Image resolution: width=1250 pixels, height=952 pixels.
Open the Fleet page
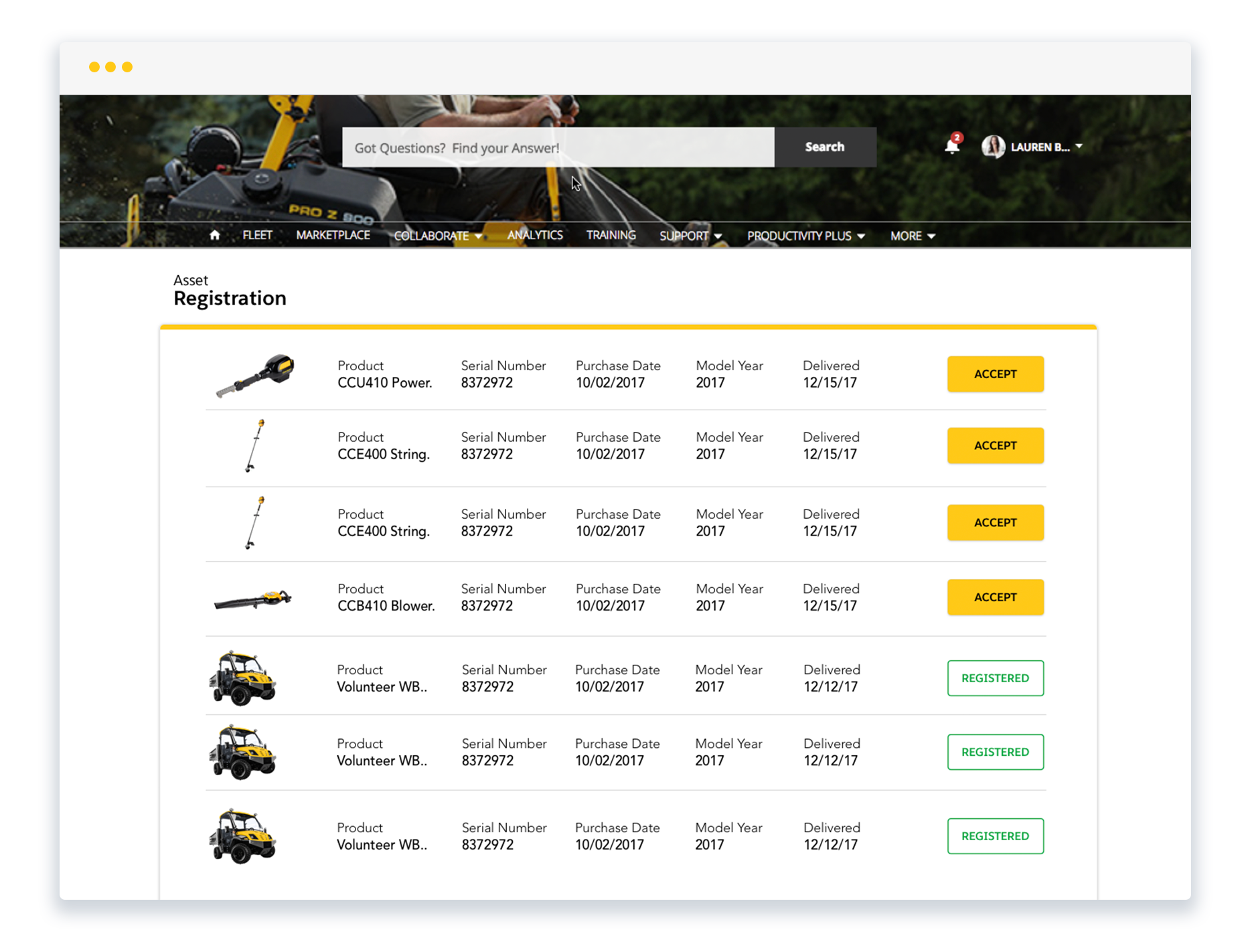point(257,235)
